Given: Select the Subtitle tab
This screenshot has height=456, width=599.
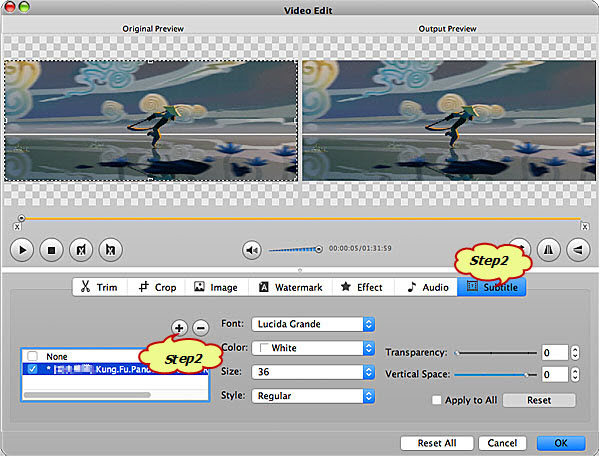Looking at the screenshot, I should point(492,287).
